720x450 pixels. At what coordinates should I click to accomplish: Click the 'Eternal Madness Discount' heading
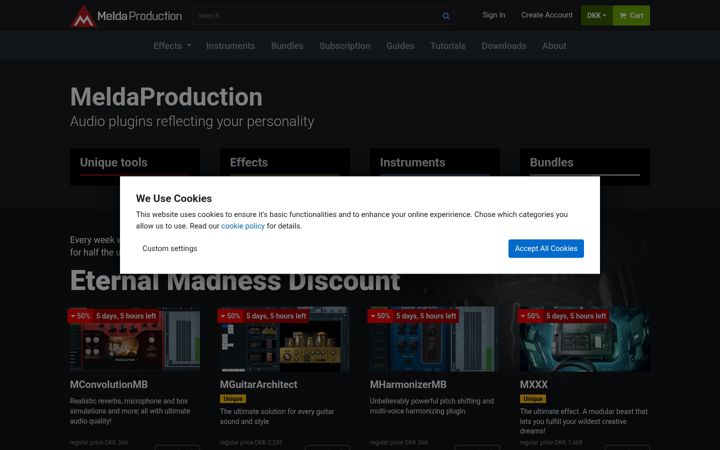235,281
